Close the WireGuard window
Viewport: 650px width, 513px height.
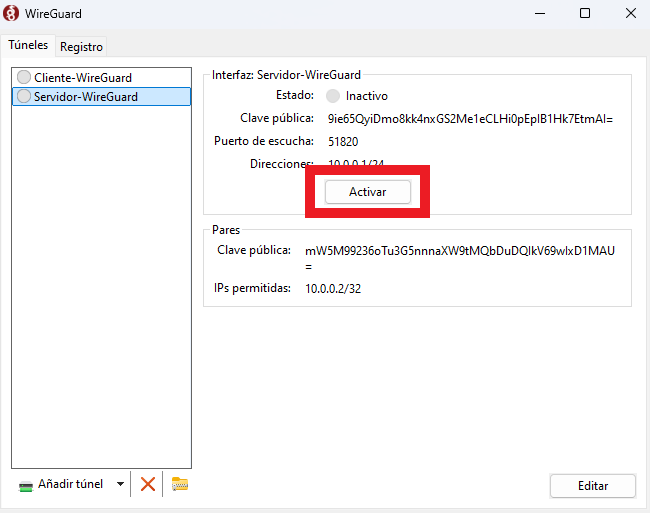(631, 13)
